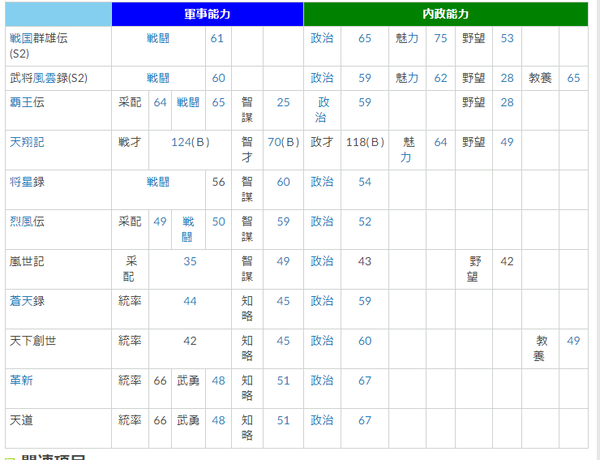Click 戦闘 link in 烈風伝 row
Viewport: 600px width, 460px height.
(x=188, y=229)
